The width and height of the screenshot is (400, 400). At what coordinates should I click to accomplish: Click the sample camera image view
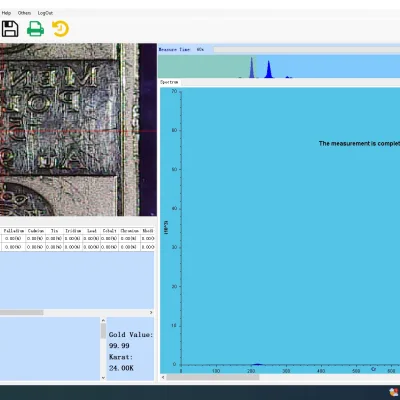tap(78, 130)
